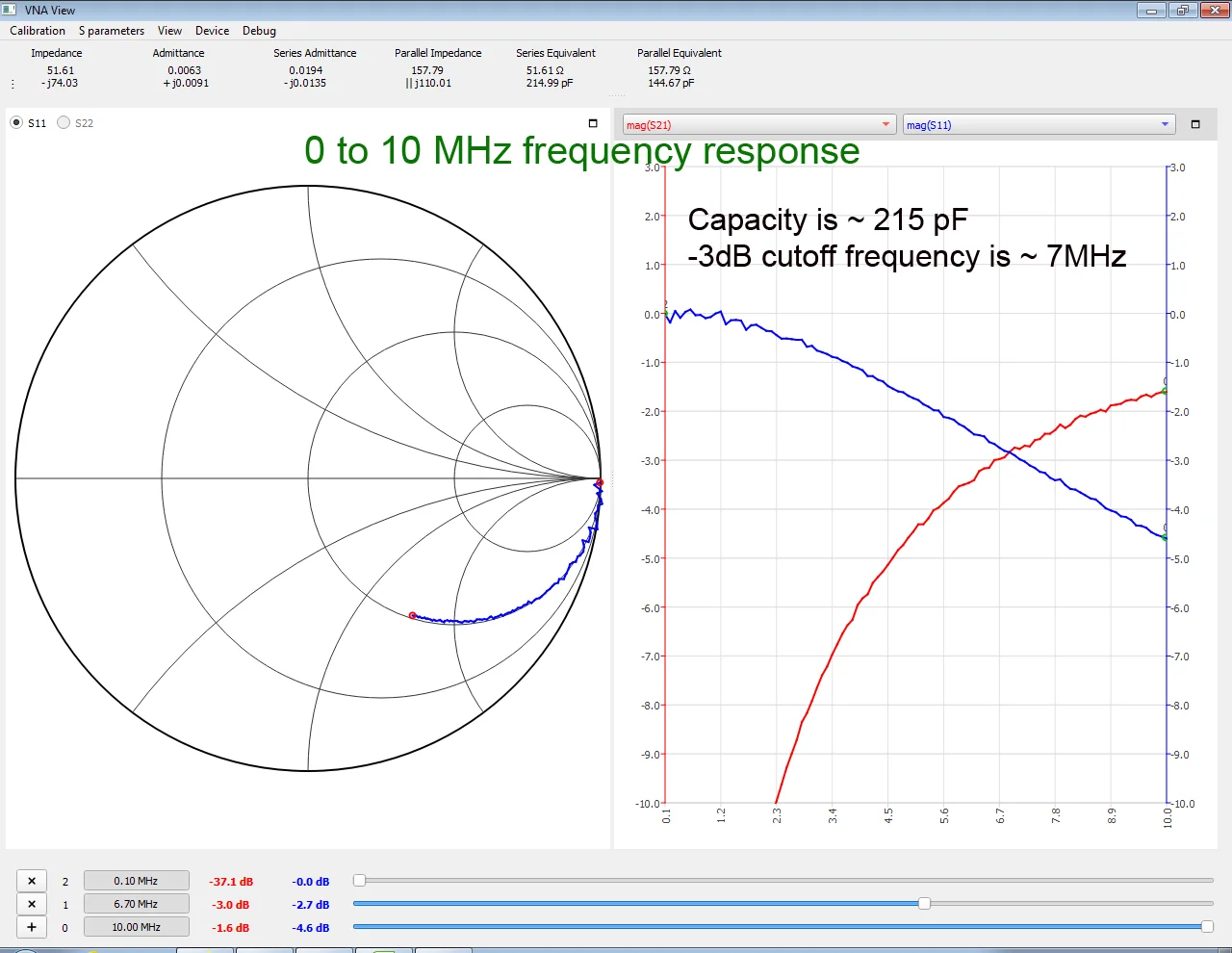The width and height of the screenshot is (1232, 953).
Task: Maximize the magnitude graph panel
Action: (1195, 124)
